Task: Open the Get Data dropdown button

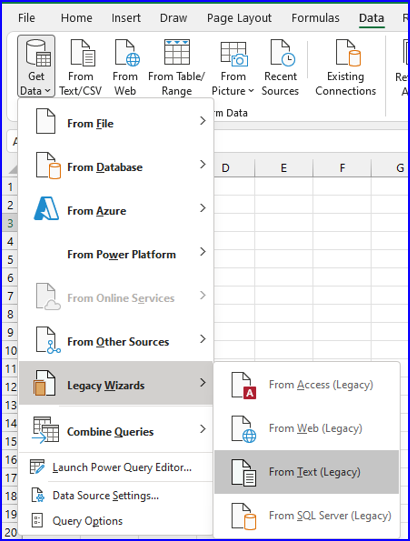Action: click(36, 66)
